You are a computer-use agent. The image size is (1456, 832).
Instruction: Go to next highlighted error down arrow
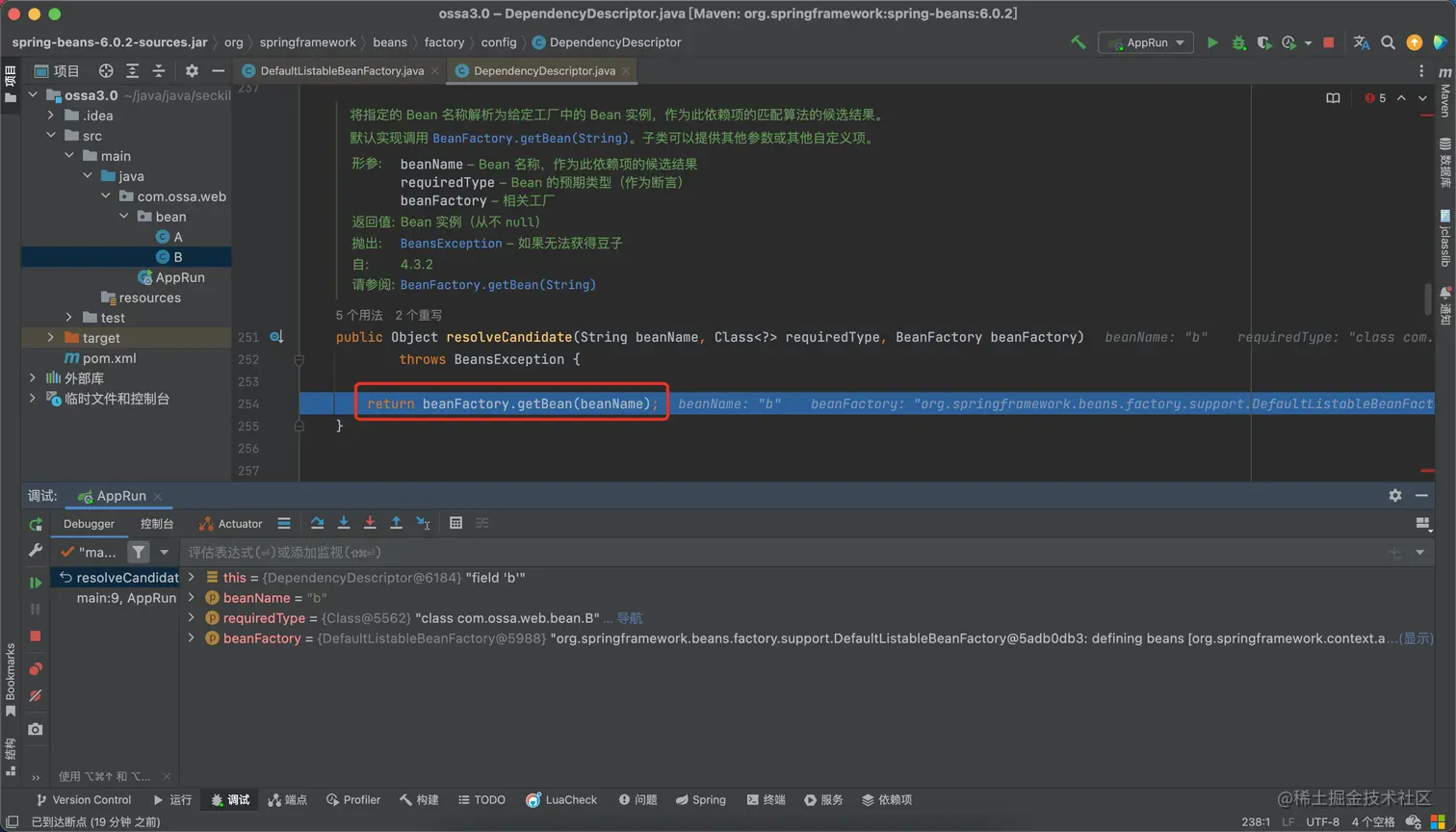coord(1422,98)
